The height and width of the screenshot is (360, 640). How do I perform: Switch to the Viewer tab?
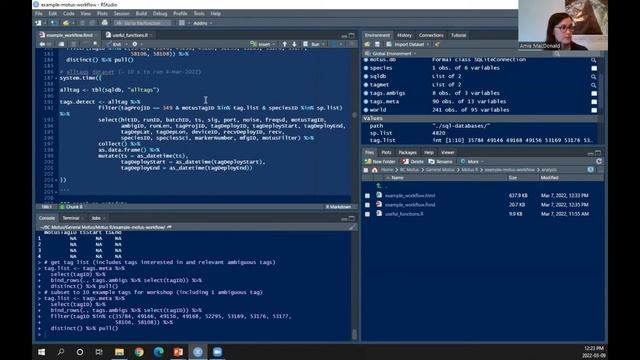(x=447, y=152)
